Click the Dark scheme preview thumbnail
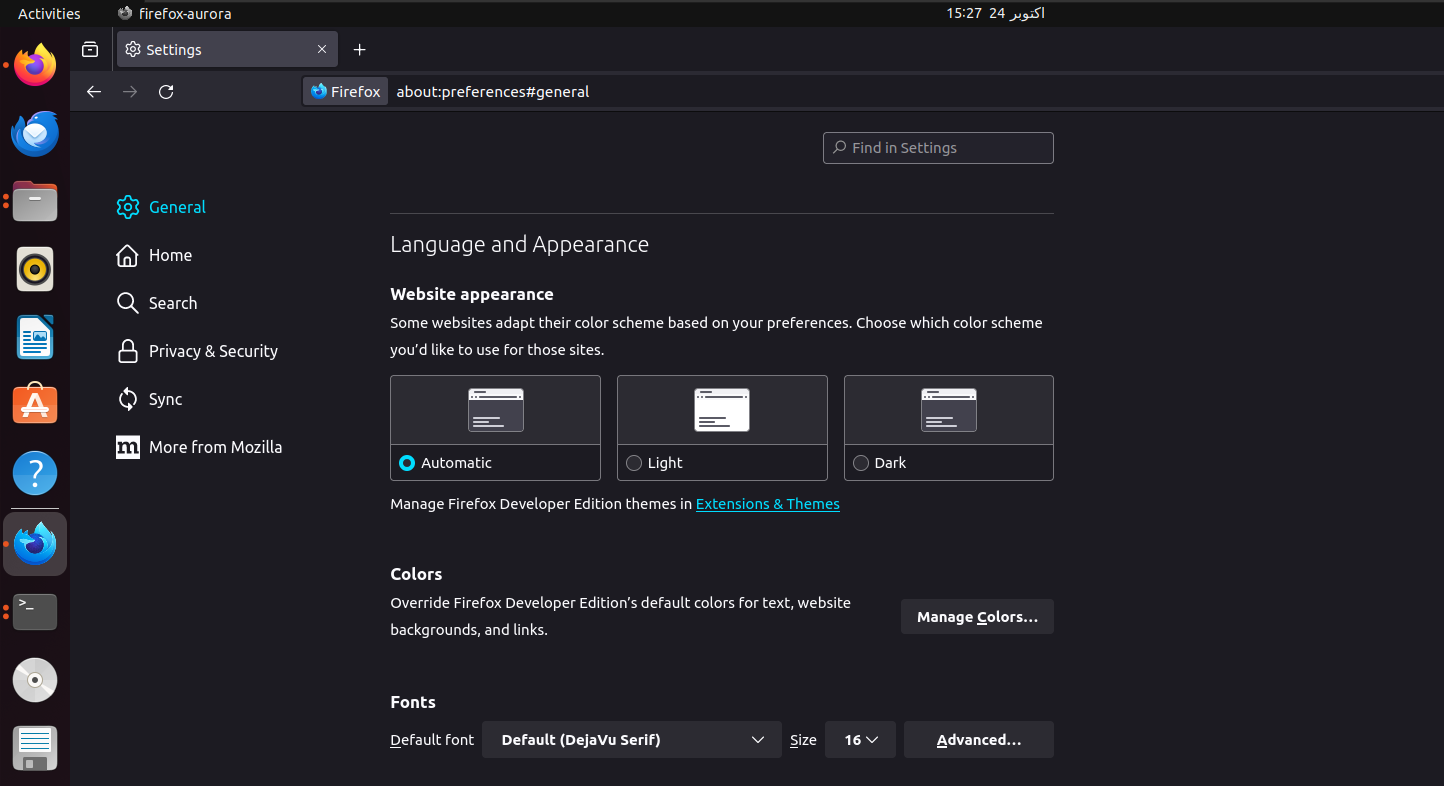The width and height of the screenshot is (1444, 786). (x=949, y=410)
